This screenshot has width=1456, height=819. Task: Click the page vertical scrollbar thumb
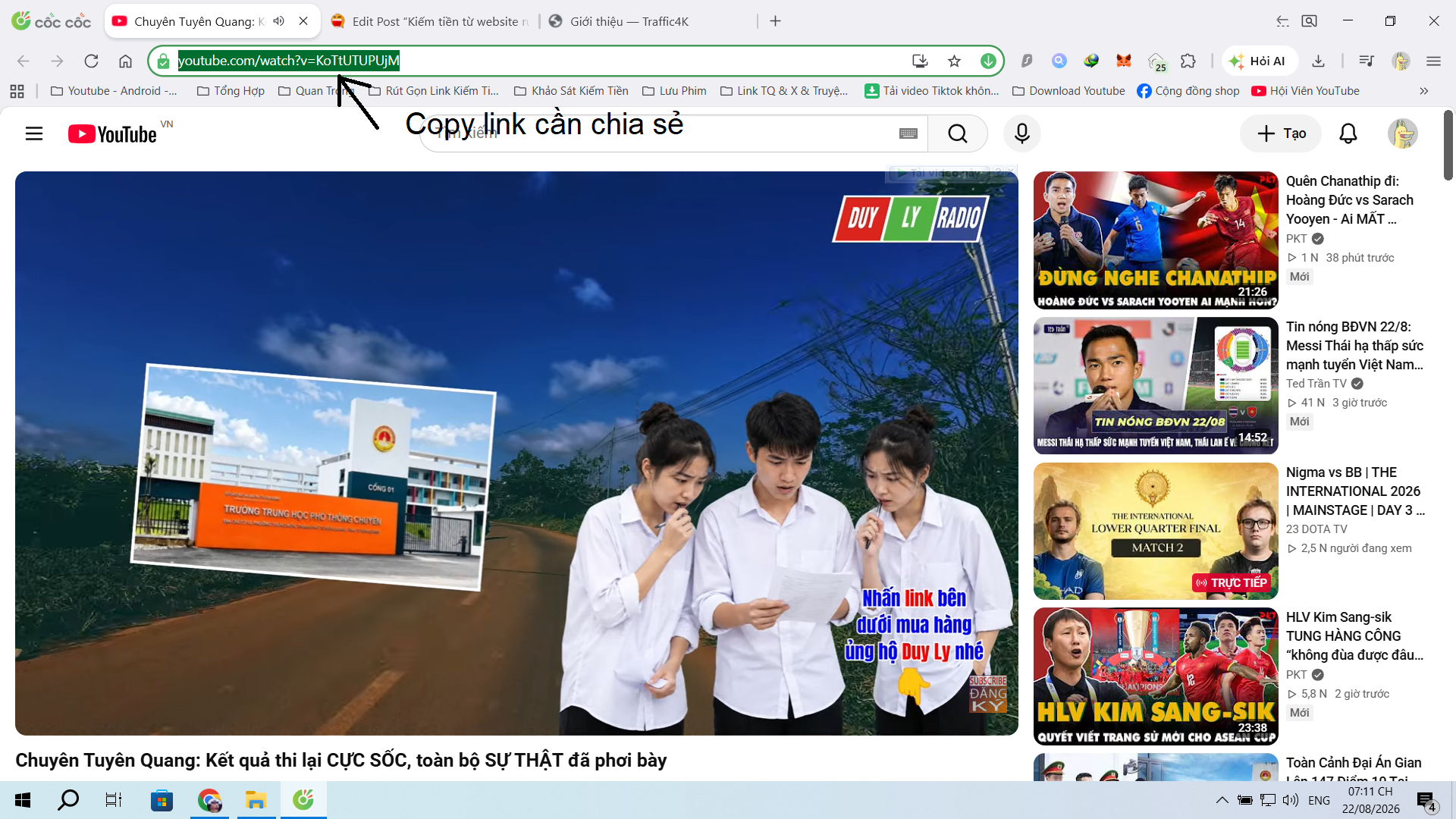pos(1448,146)
